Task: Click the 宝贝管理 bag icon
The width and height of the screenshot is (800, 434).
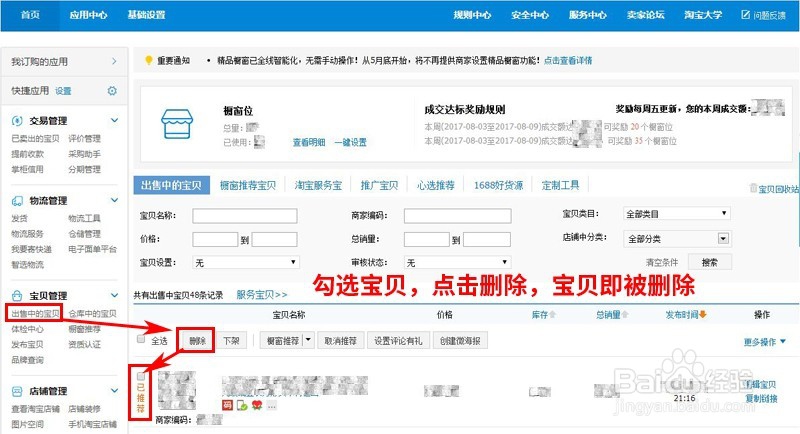Action: tap(17, 295)
